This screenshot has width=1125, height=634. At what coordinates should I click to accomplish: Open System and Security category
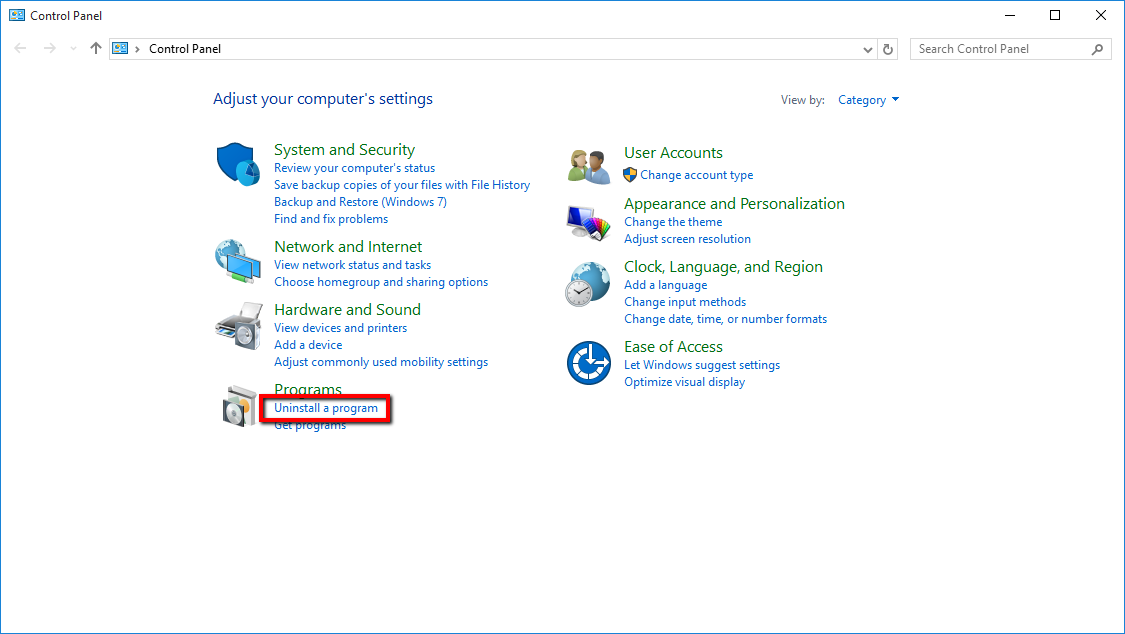[x=344, y=149]
